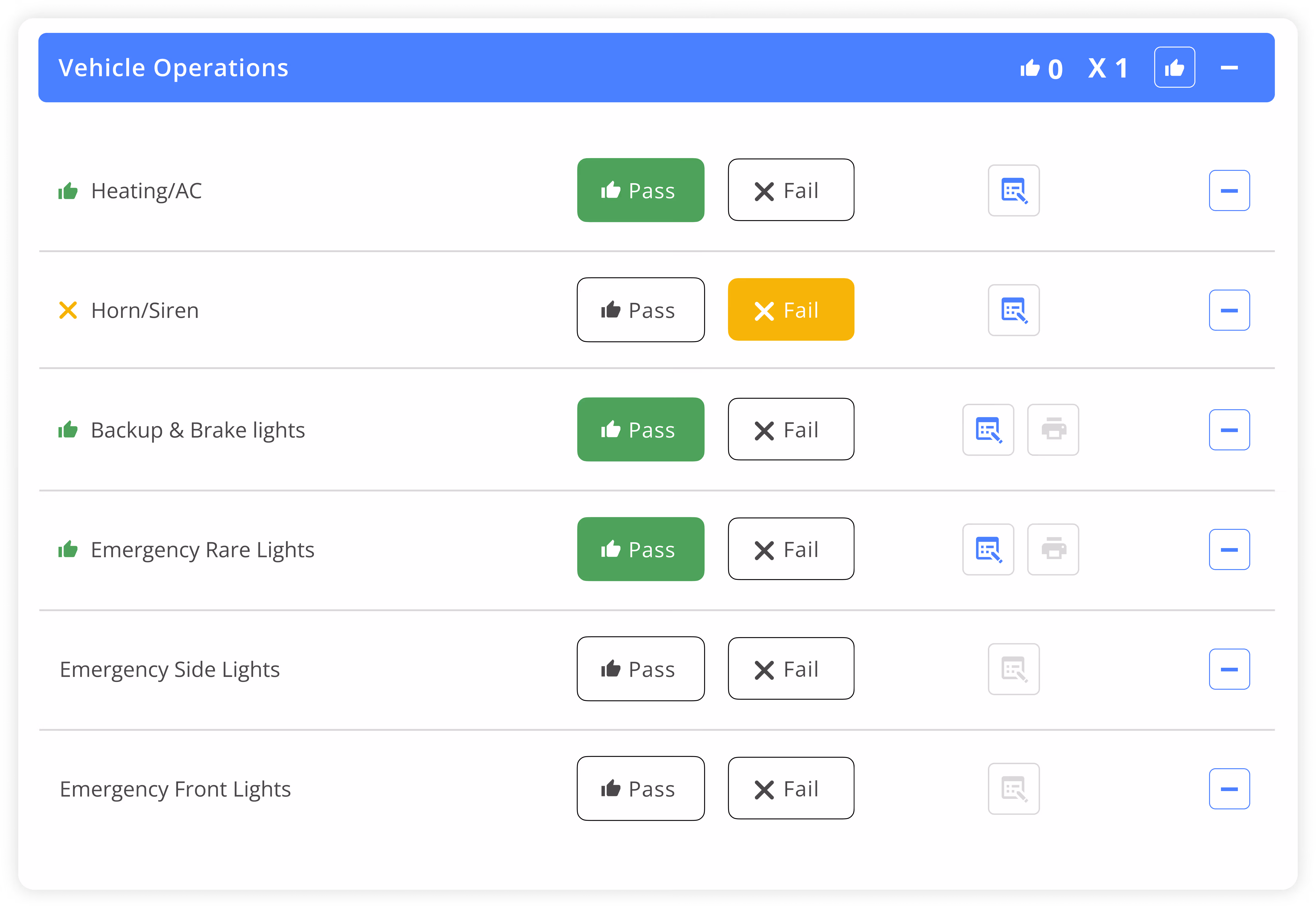Click the Emergency Front Lights label
The width and height of the screenshot is (1316, 908).
175,789
